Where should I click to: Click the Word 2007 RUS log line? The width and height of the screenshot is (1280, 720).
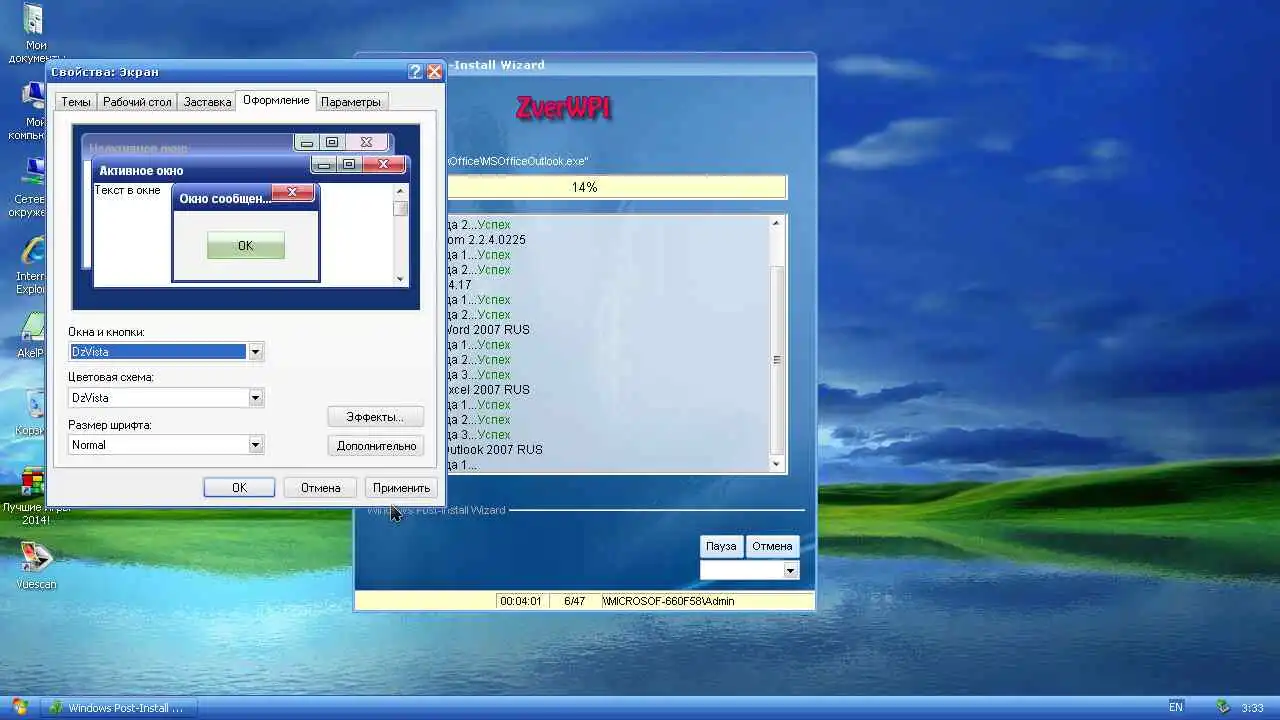(490, 330)
